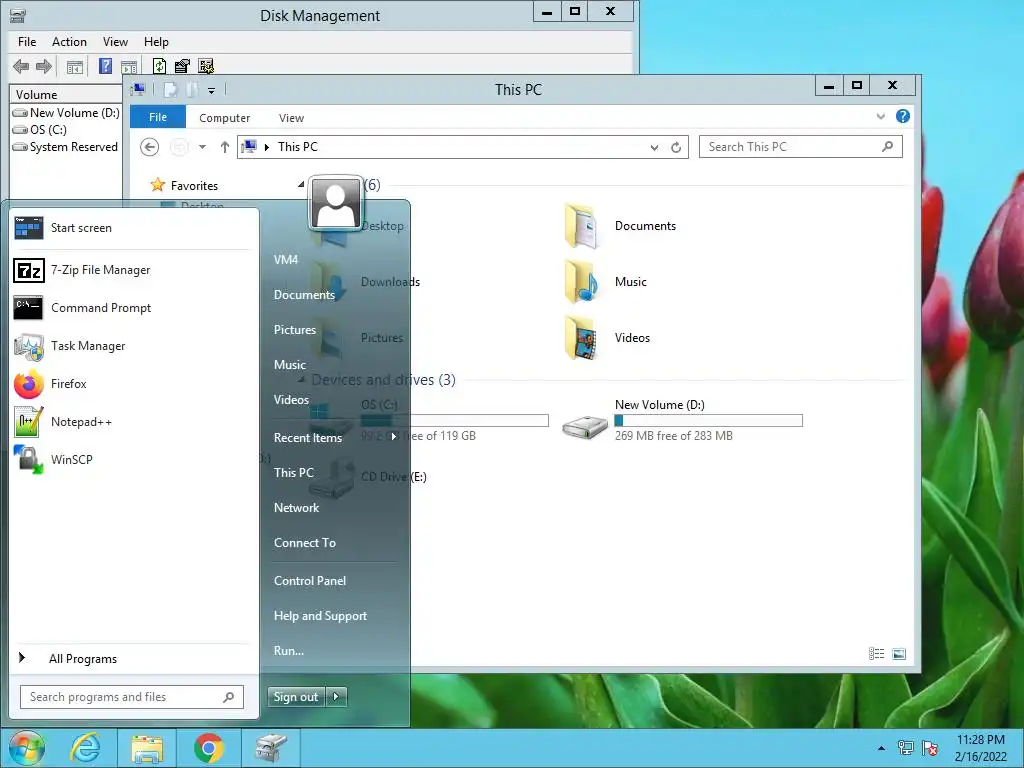Select System Reserved volume row
The height and width of the screenshot is (768, 1024).
(65, 147)
